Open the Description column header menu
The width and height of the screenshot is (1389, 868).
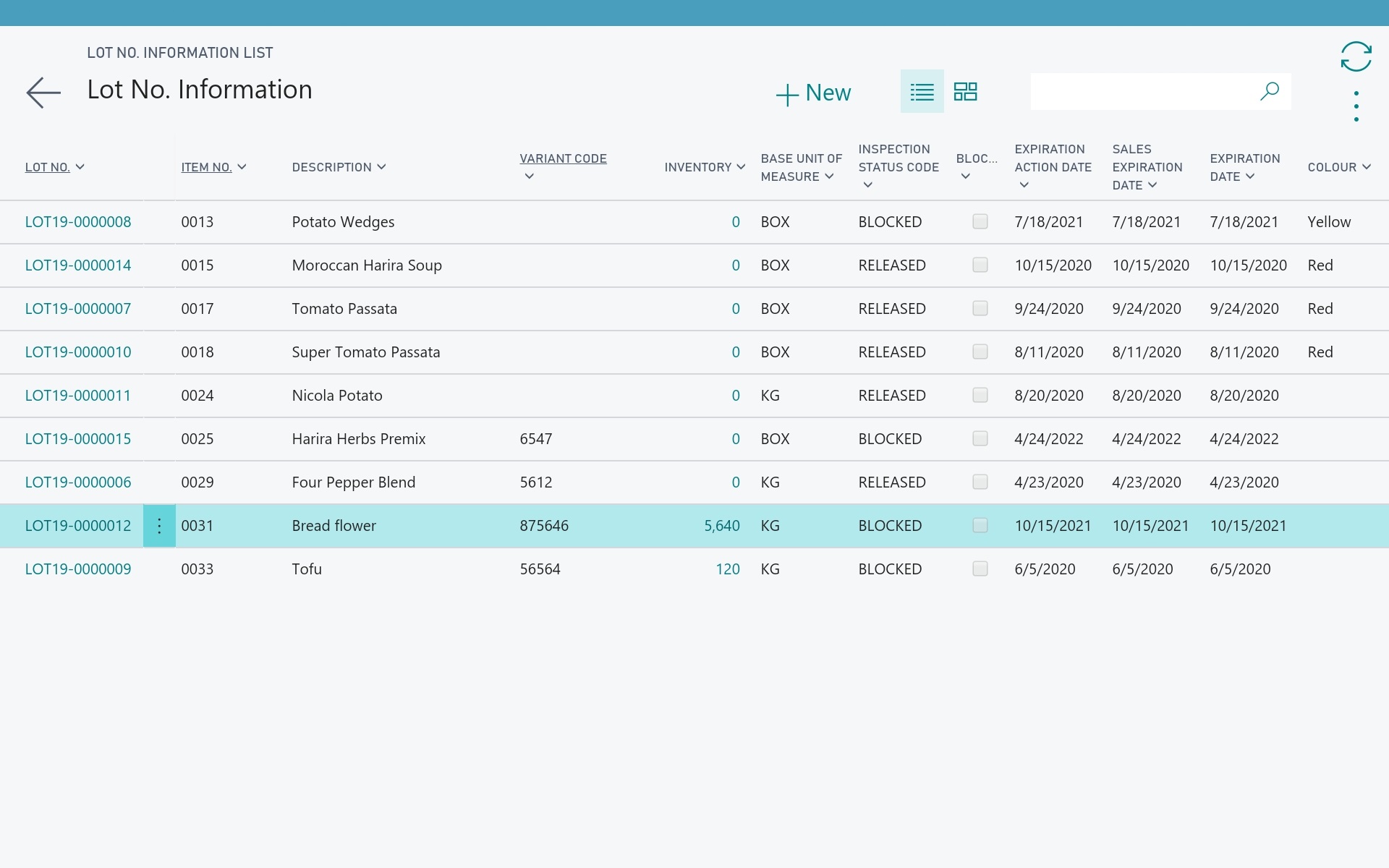(x=381, y=167)
